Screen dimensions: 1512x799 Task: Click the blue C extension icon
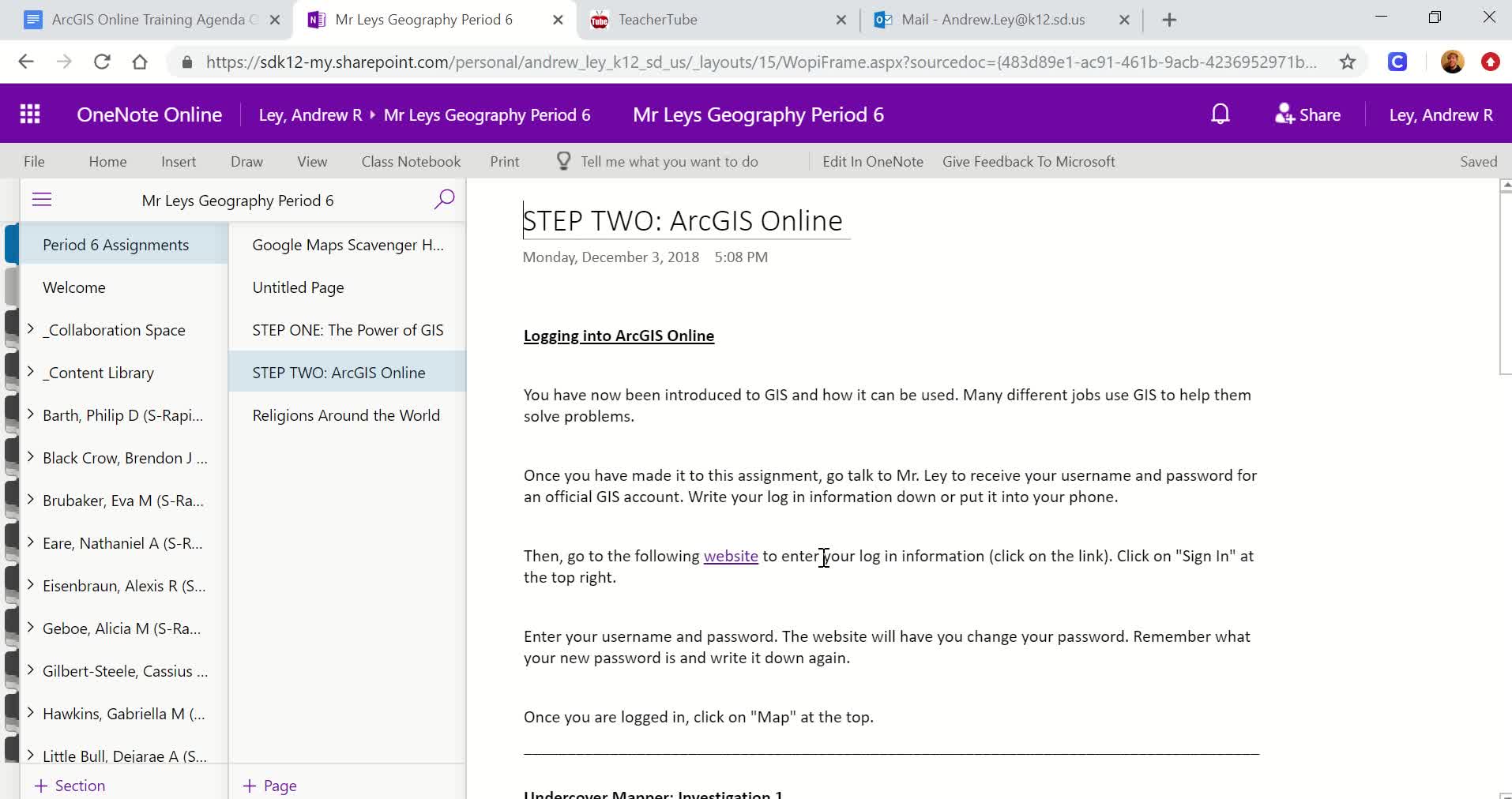[x=1397, y=62]
